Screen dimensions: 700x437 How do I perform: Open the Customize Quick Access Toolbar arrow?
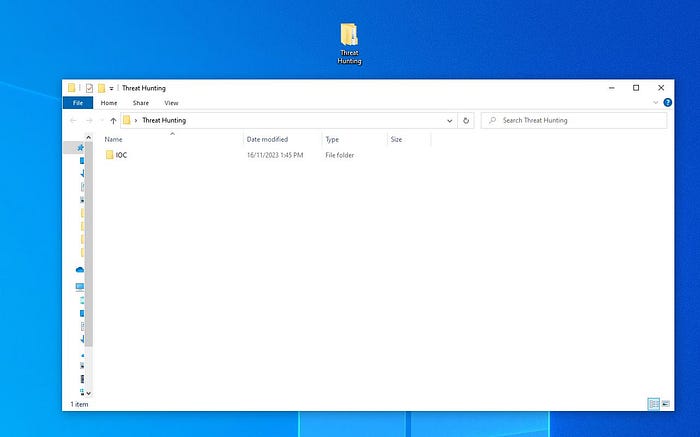111,88
